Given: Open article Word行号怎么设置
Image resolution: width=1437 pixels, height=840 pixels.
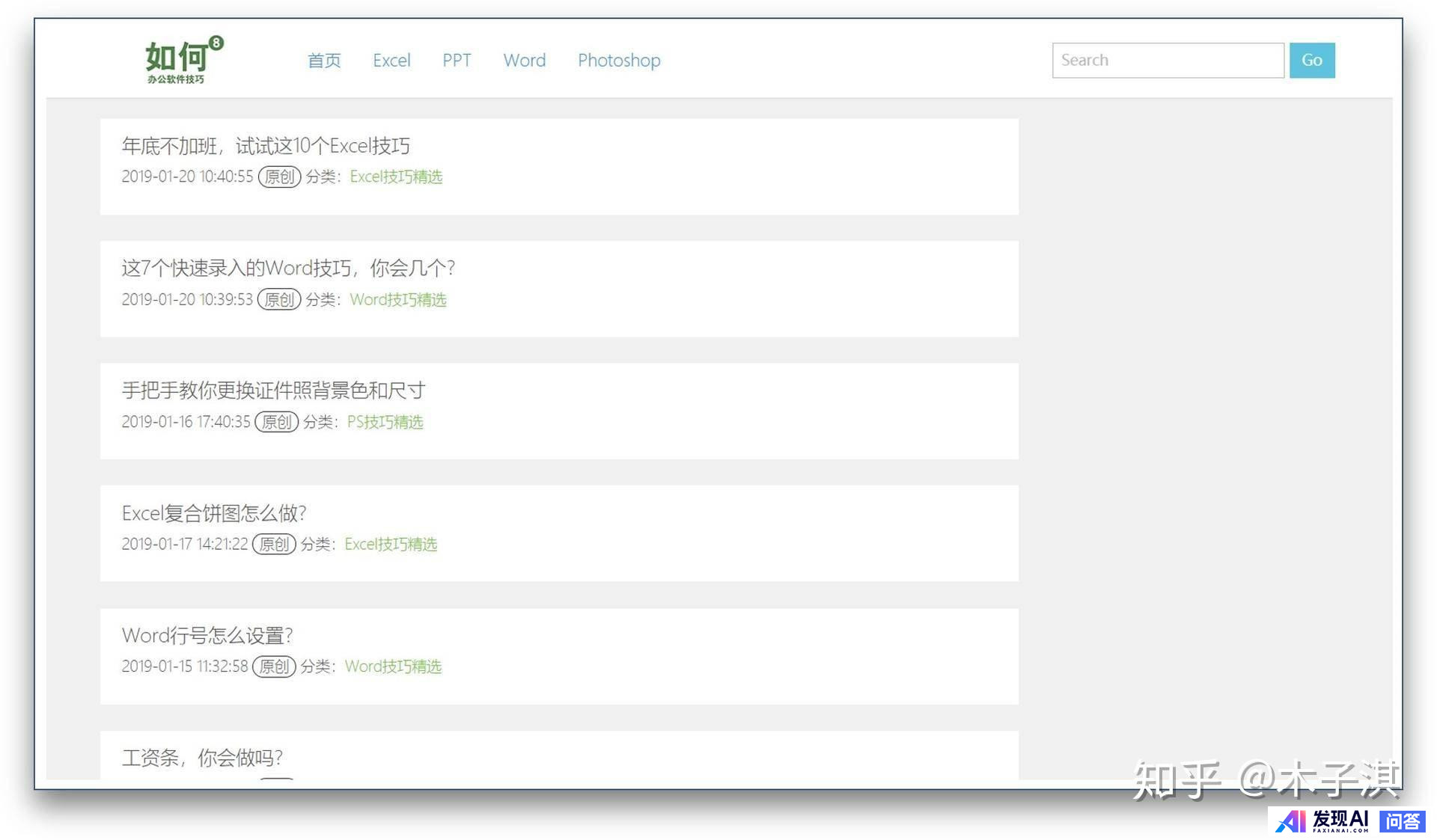Looking at the screenshot, I should [207, 636].
